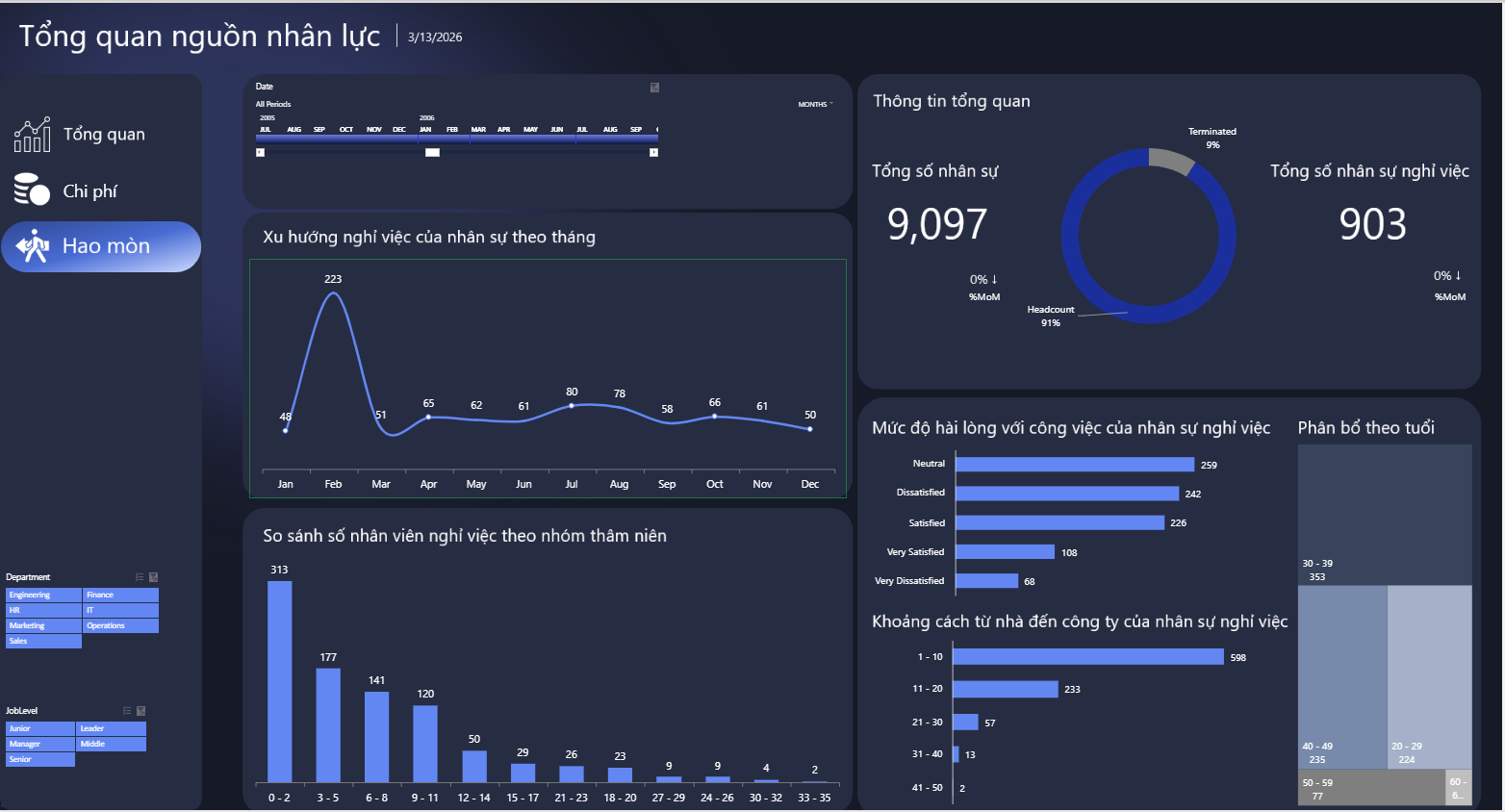The width and height of the screenshot is (1505, 812).
Task: Open the Tổng quan overview page
Action: click(103, 135)
